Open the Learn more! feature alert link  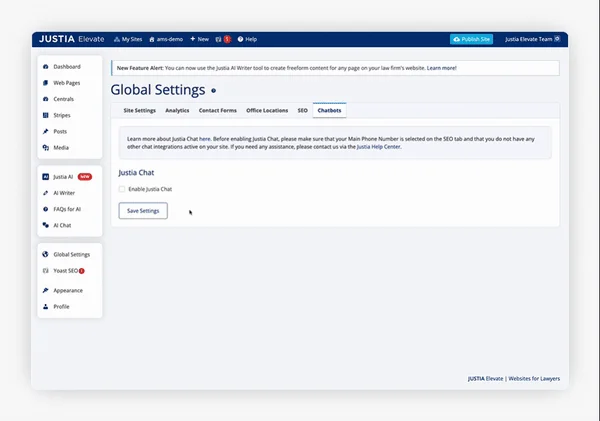coord(441,68)
